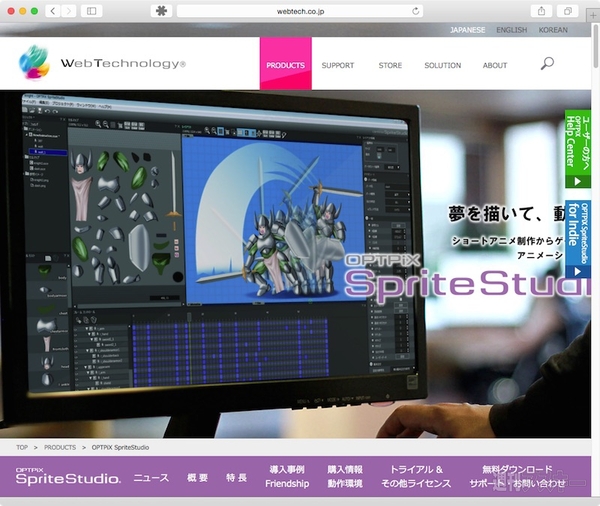The image size is (600, 506).
Task: Open the SOLUTION menu
Action: coord(443,65)
